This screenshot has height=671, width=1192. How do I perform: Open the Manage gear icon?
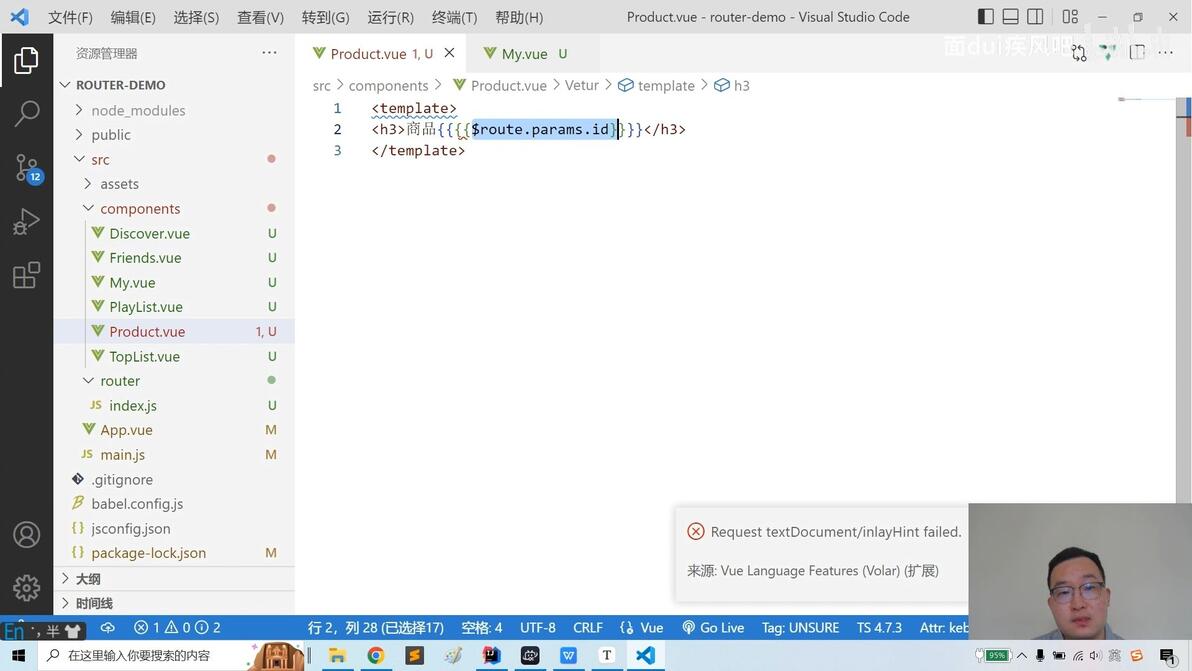point(26,587)
